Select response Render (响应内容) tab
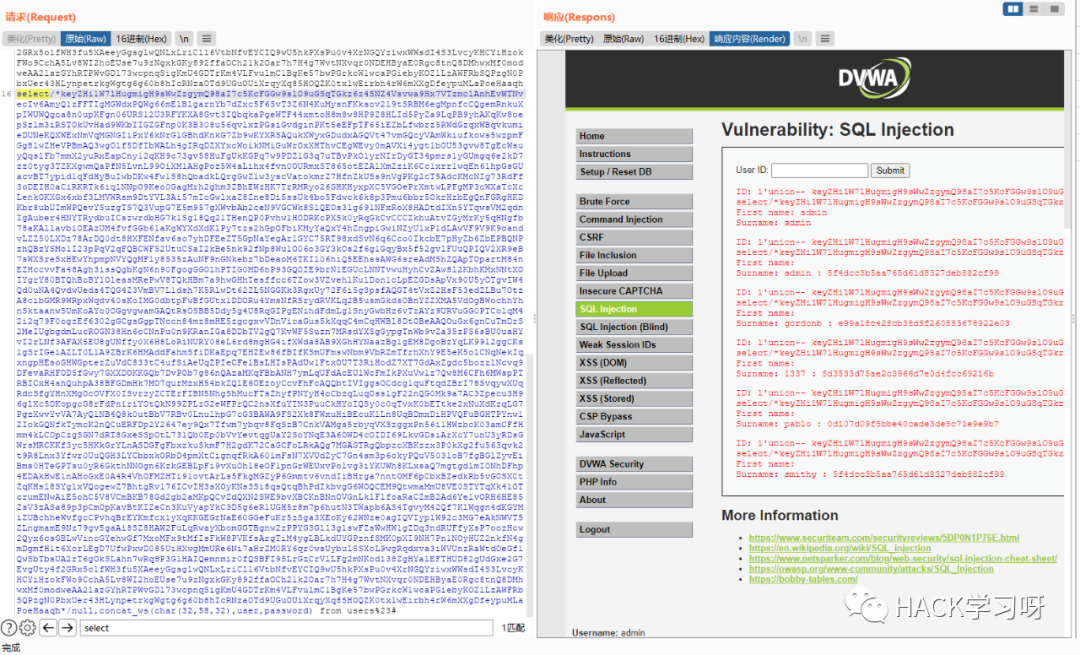The height and width of the screenshot is (655, 1080). [x=749, y=39]
